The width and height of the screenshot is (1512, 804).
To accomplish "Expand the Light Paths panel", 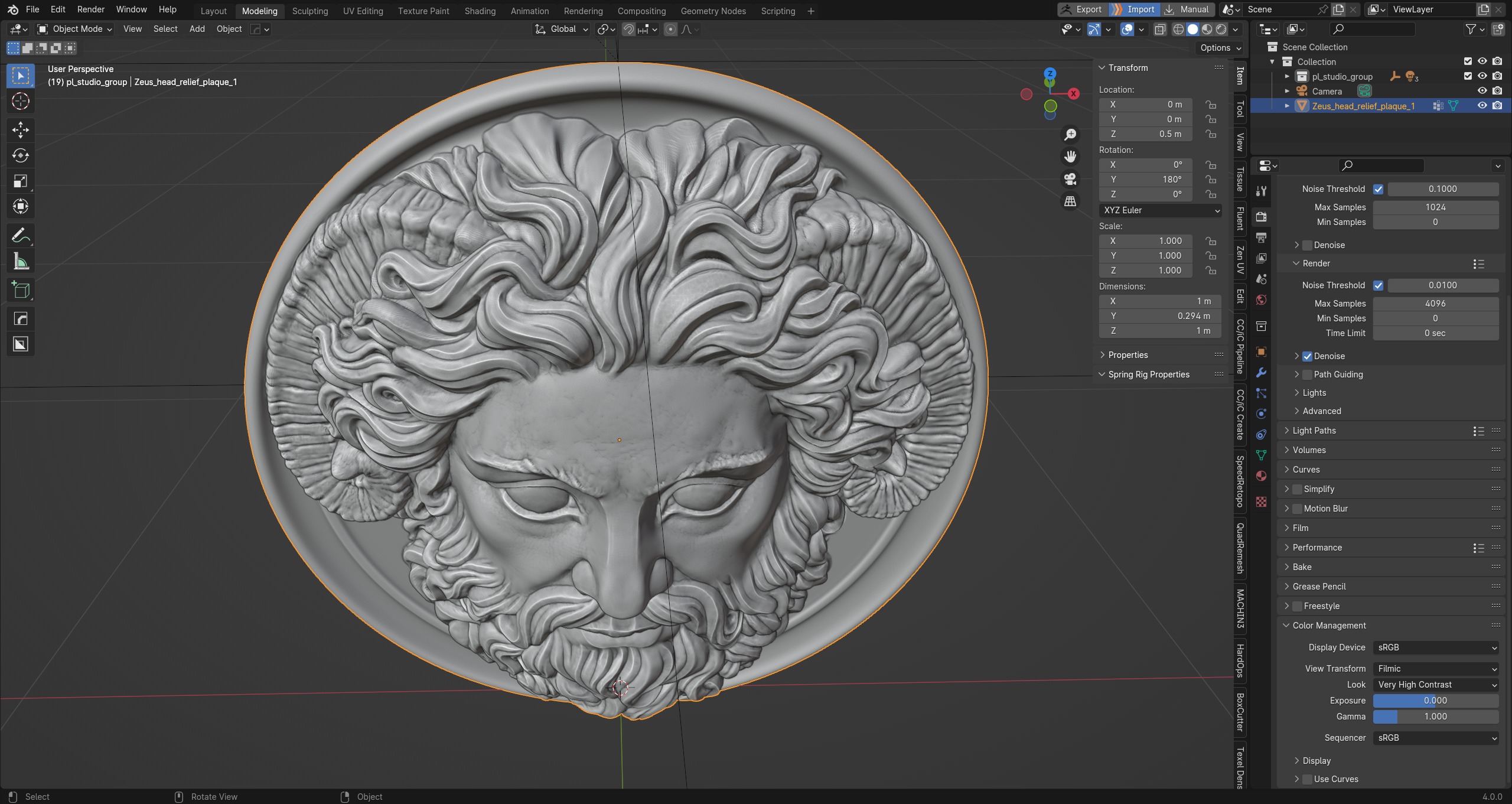I will (x=1314, y=431).
